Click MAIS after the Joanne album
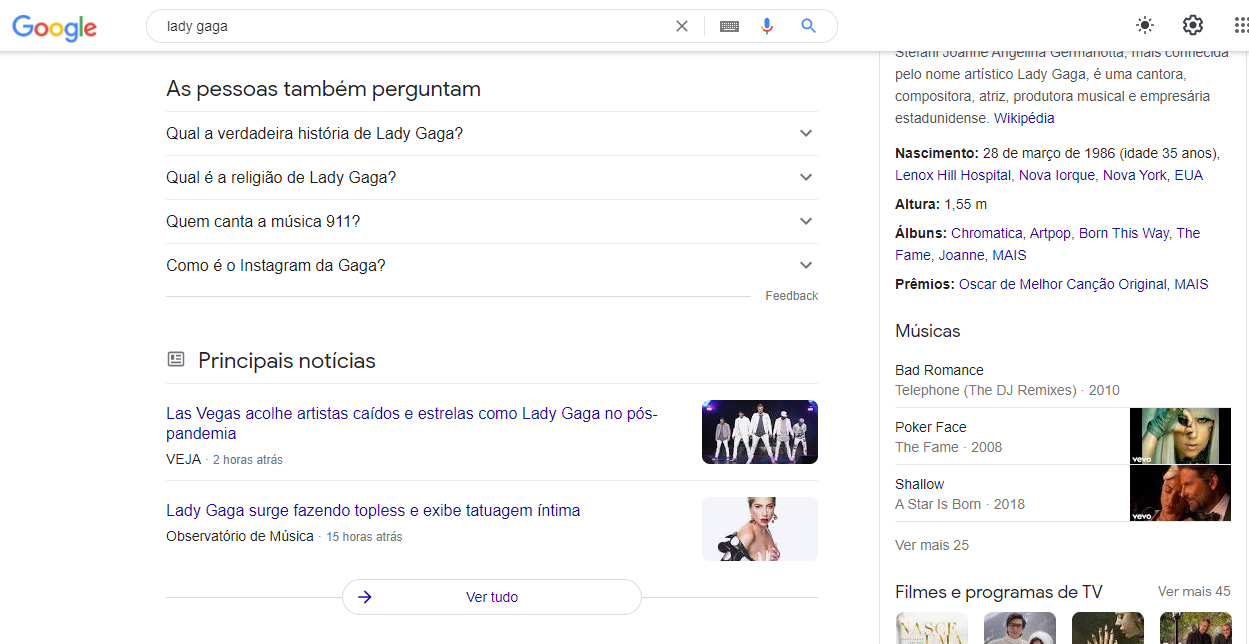 [x=1009, y=255]
